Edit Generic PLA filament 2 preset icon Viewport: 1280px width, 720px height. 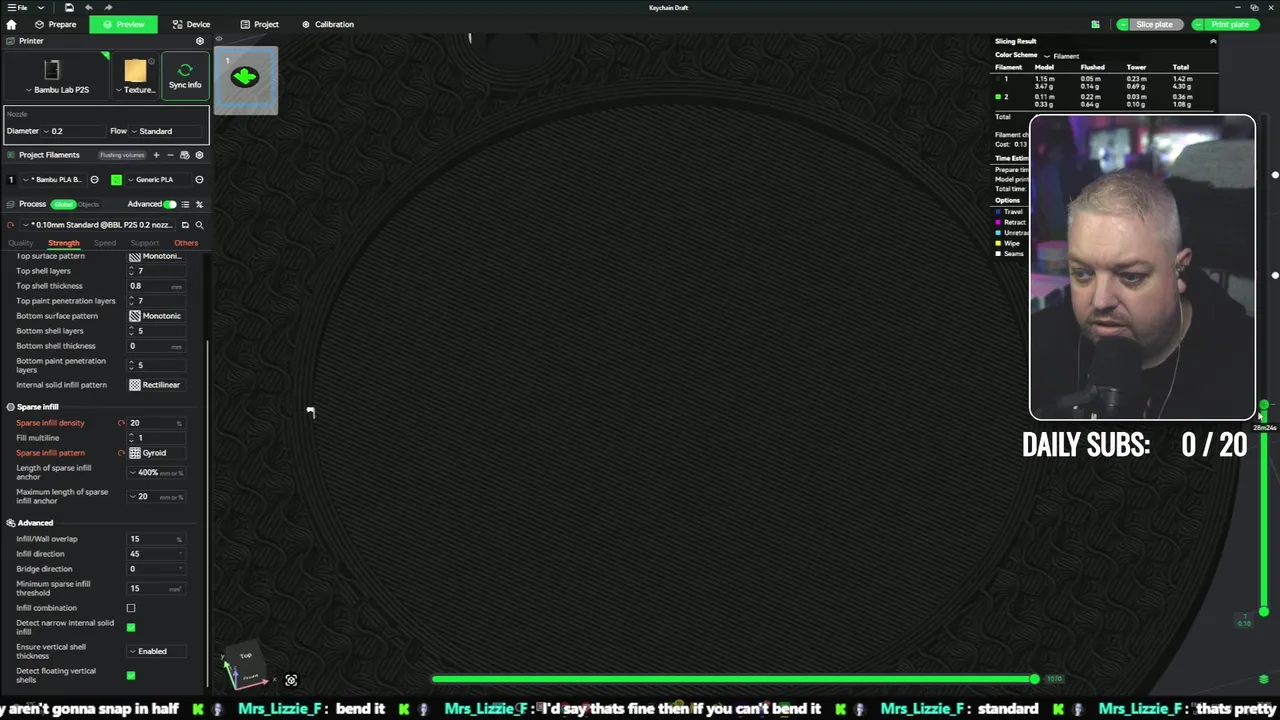[199, 180]
